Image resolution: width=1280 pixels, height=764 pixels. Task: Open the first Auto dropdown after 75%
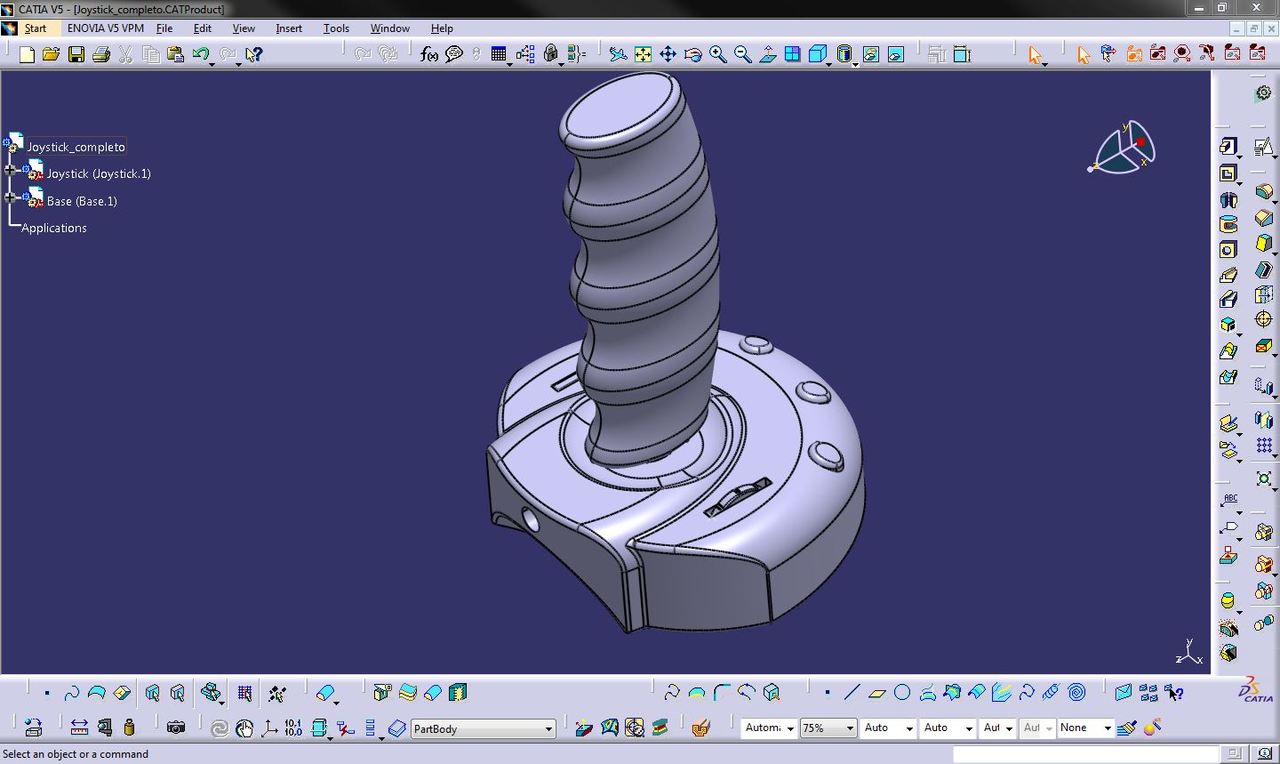pyautogui.click(x=909, y=728)
